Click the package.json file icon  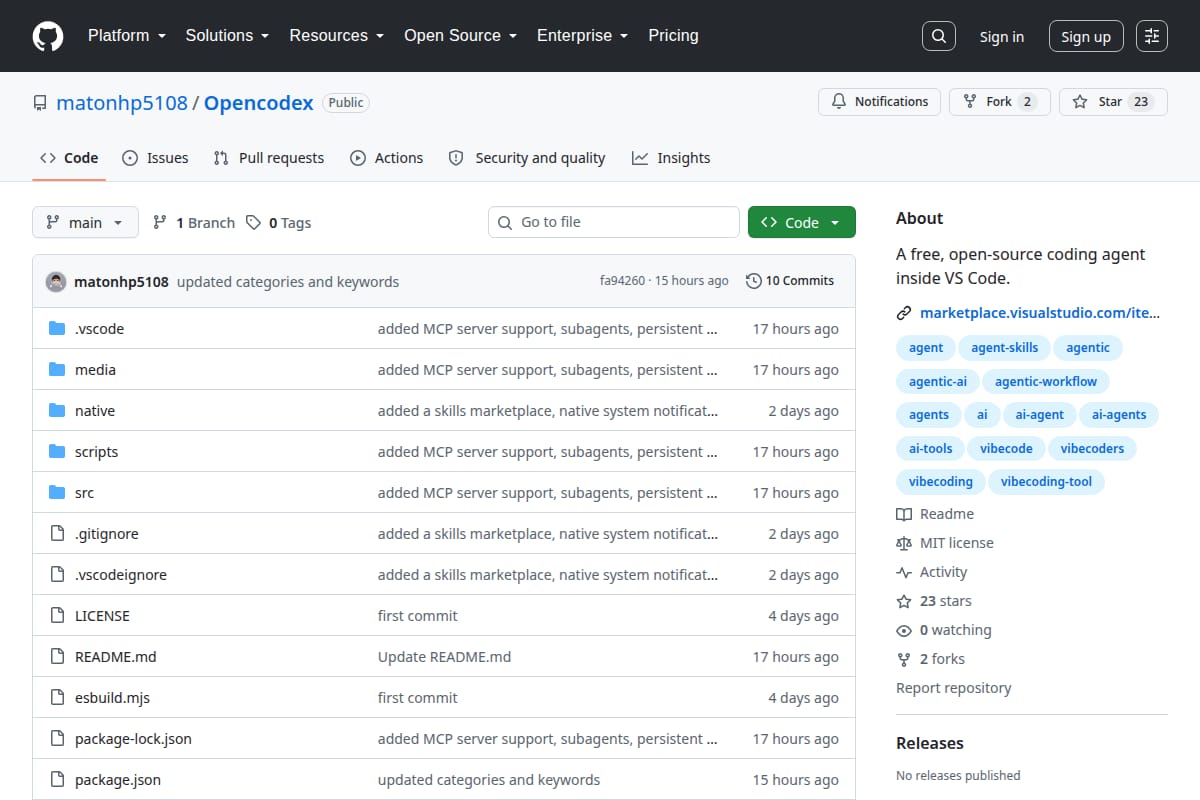click(57, 780)
